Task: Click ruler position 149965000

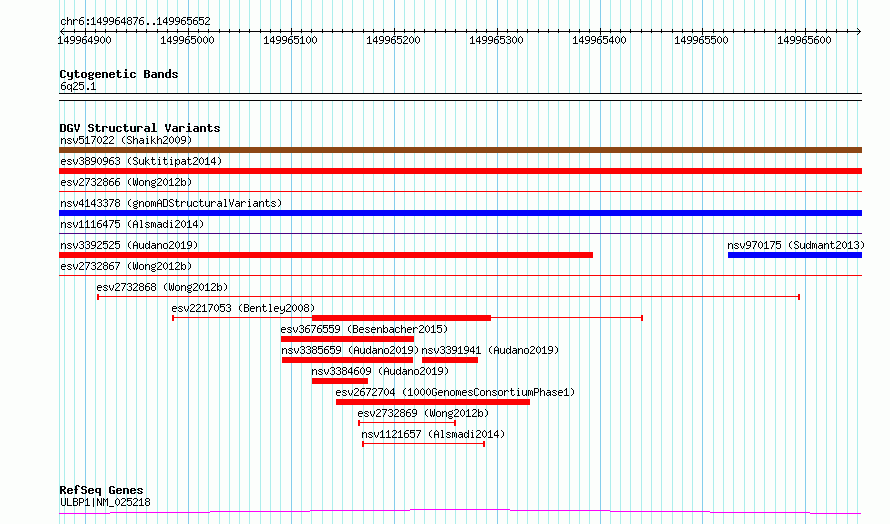Action: (187, 40)
